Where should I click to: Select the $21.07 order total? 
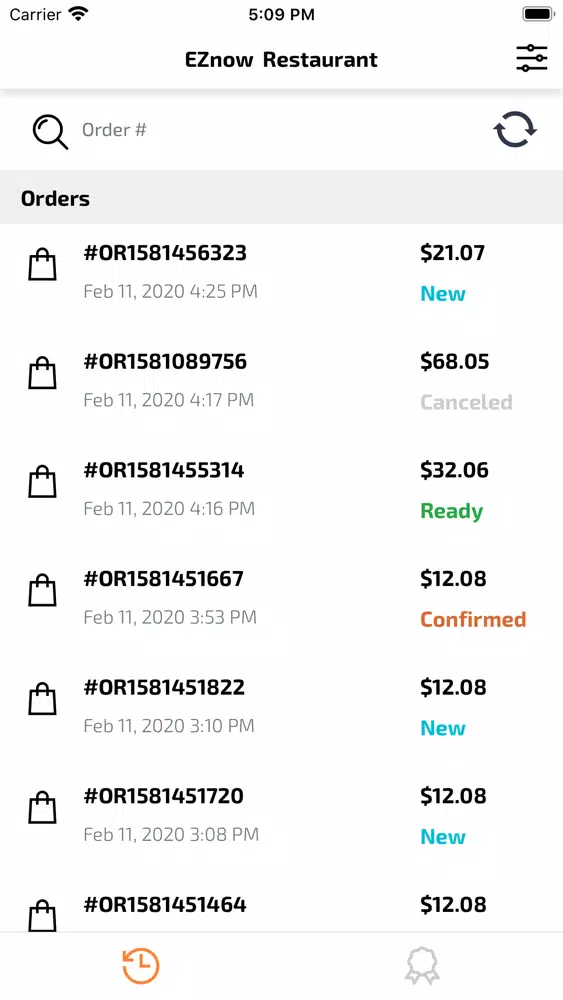[453, 253]
